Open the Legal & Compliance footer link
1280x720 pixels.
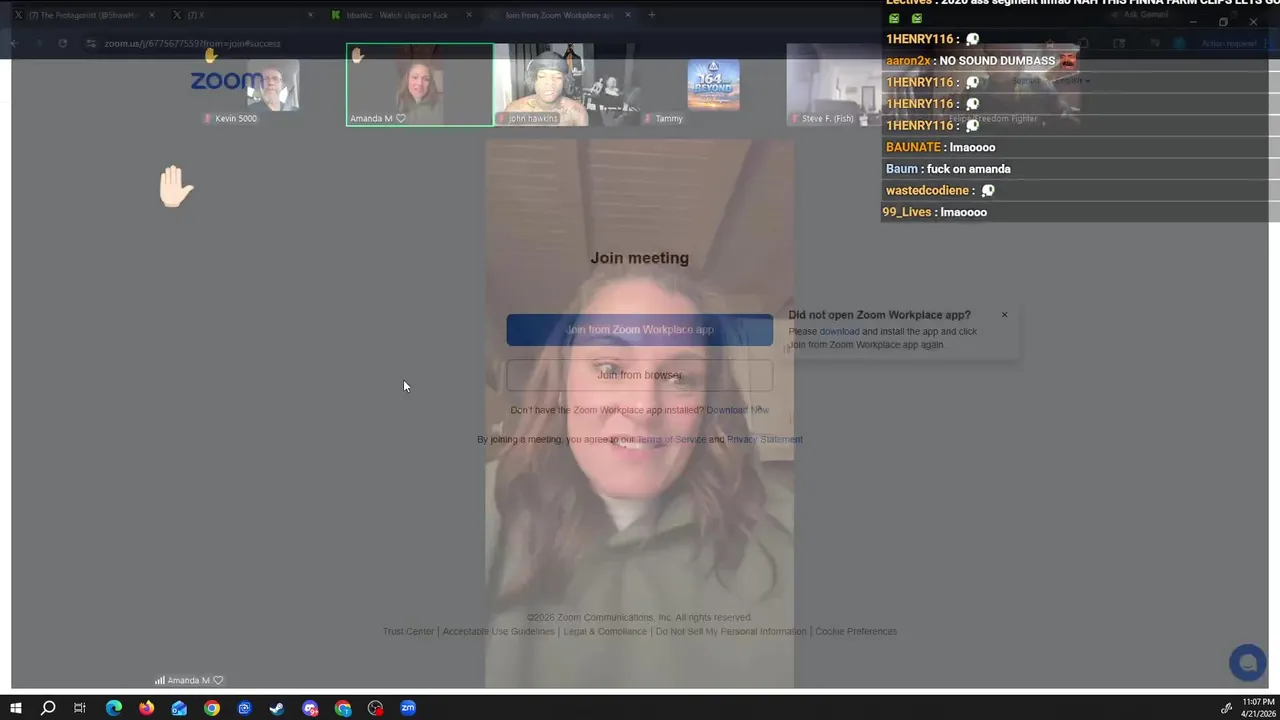605,631
